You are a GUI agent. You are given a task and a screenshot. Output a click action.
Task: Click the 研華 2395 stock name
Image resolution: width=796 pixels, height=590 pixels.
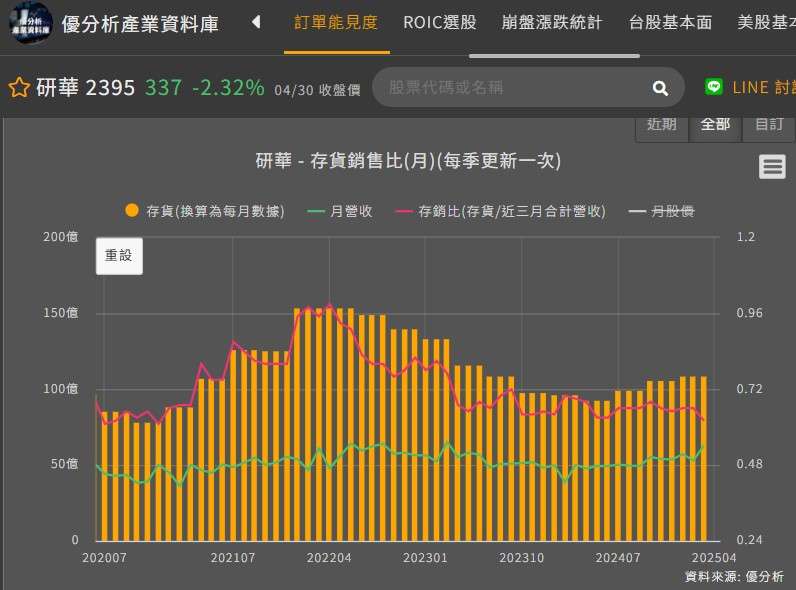85,87
